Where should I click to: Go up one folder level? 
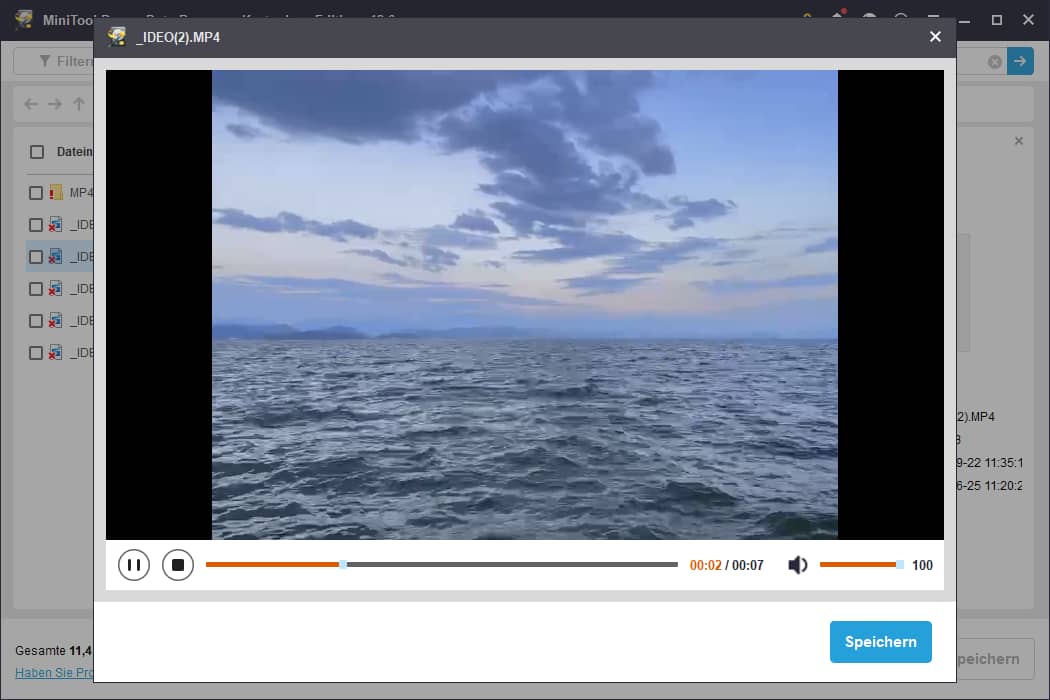click(79, 104)
